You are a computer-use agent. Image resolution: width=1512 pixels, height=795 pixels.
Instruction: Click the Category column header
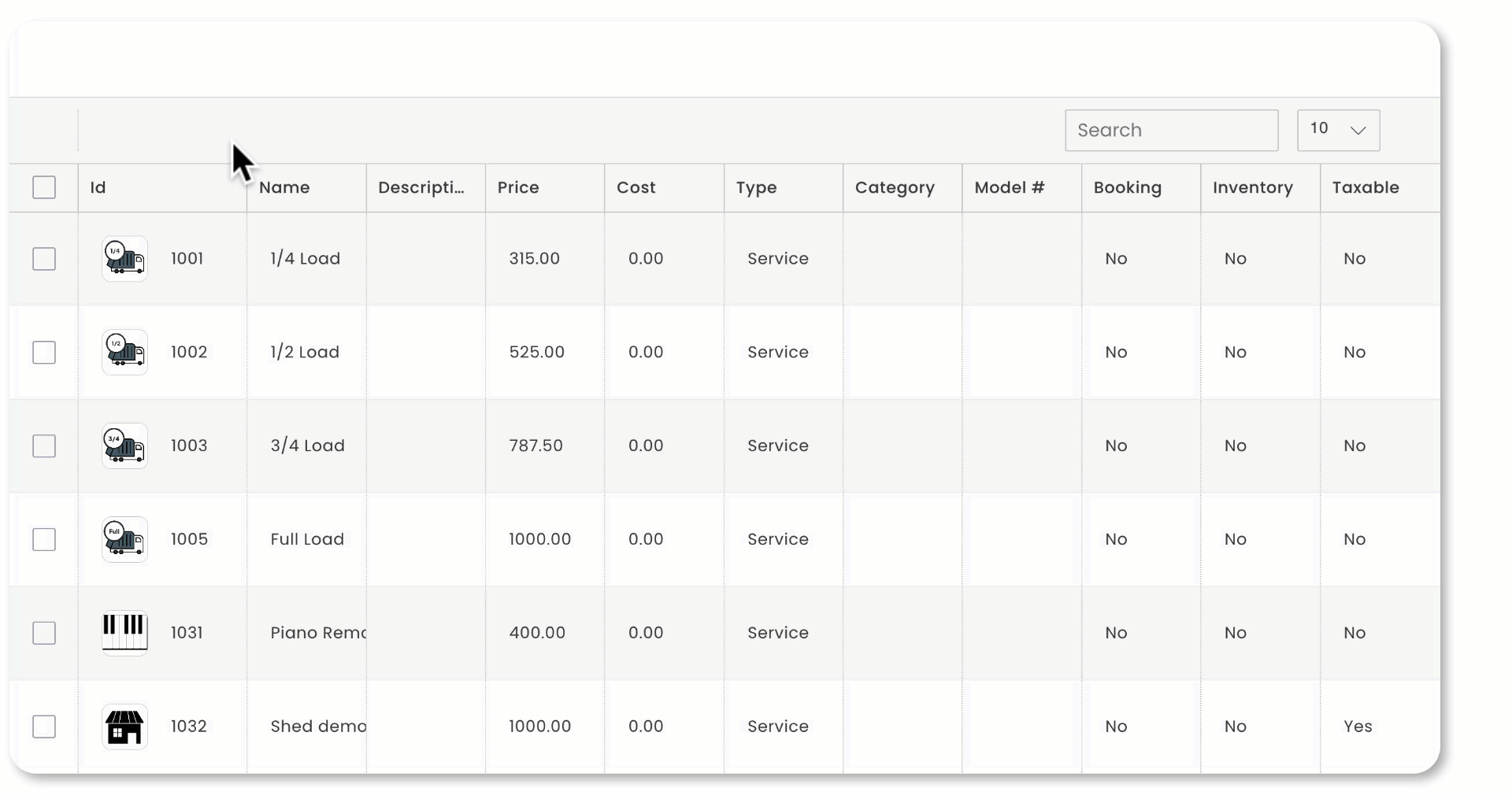pyautogui.click(x=894, y=187)
